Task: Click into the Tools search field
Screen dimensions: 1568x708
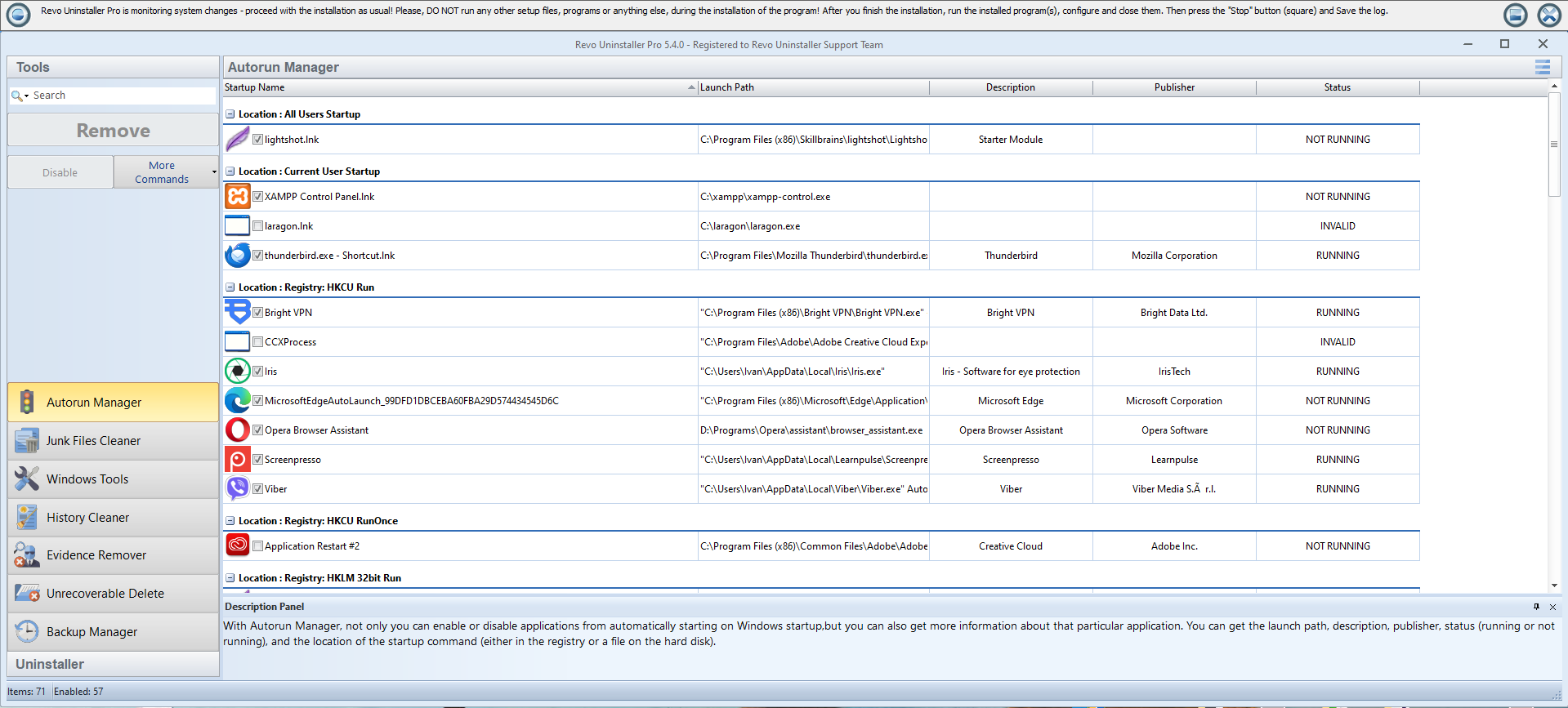Action: click(123, 96)
